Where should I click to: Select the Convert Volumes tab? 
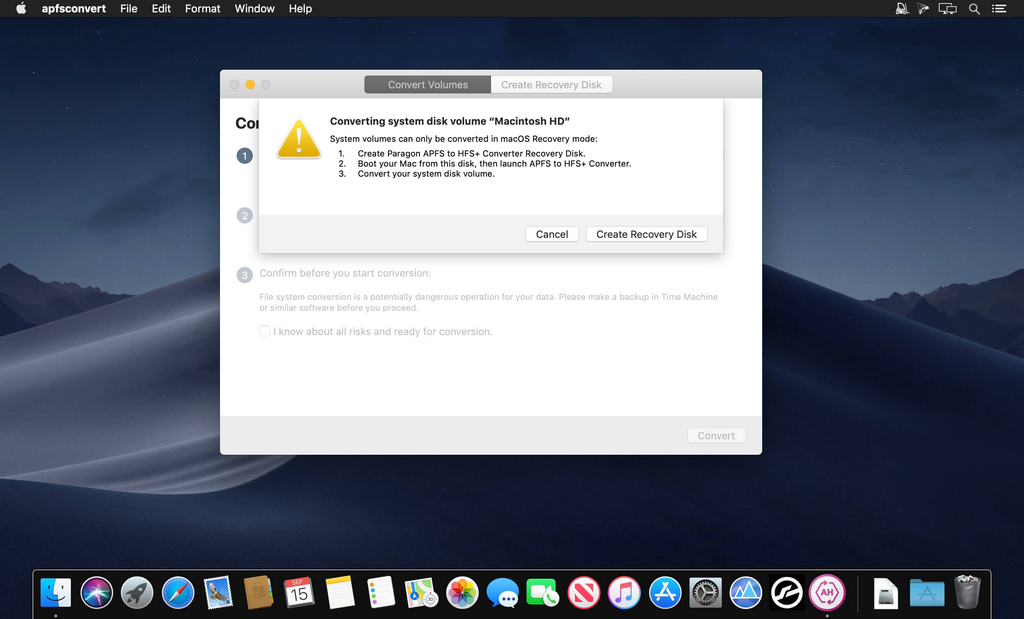427,85
